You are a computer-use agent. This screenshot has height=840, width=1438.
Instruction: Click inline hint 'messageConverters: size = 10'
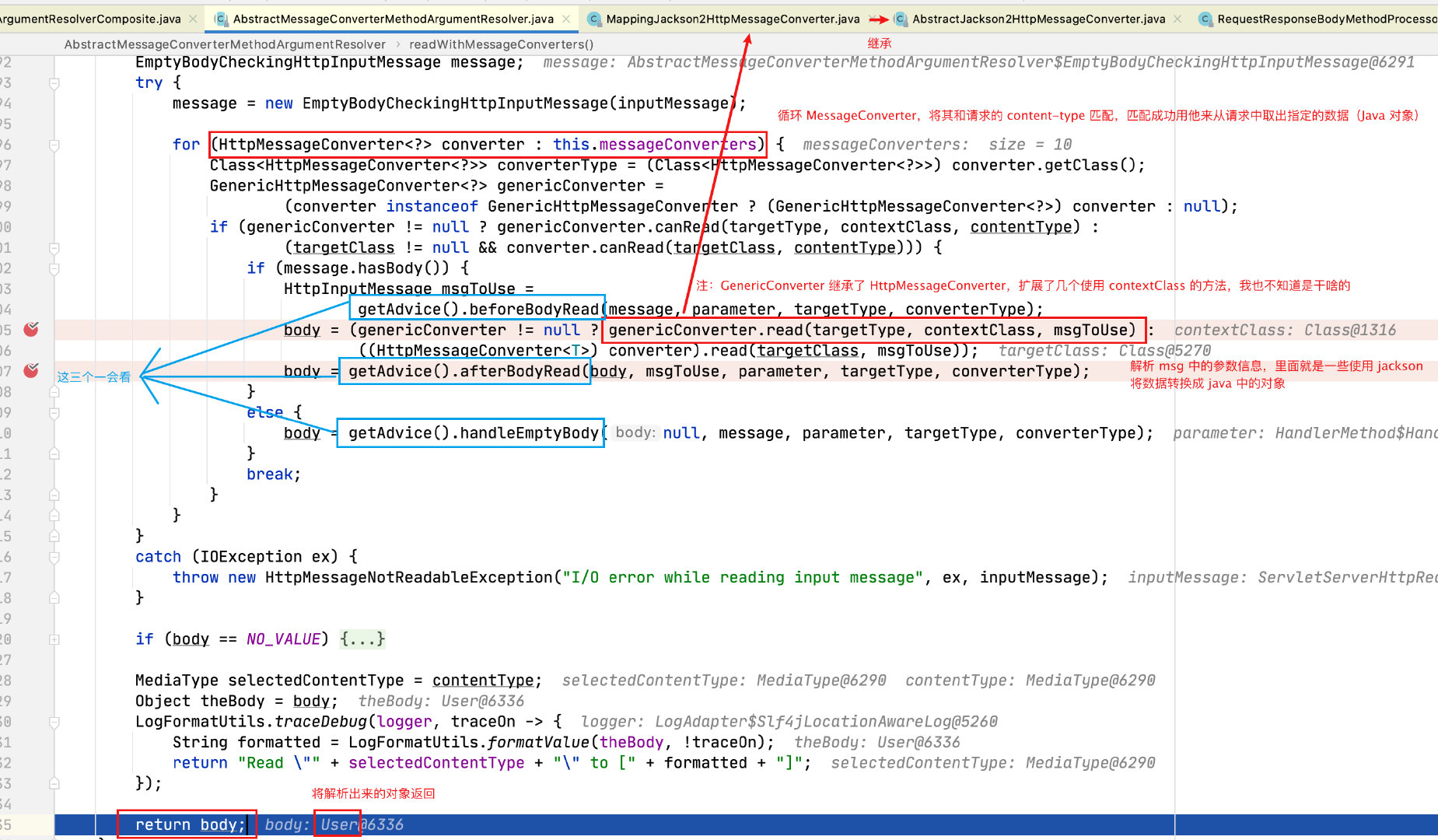point(937,145)
